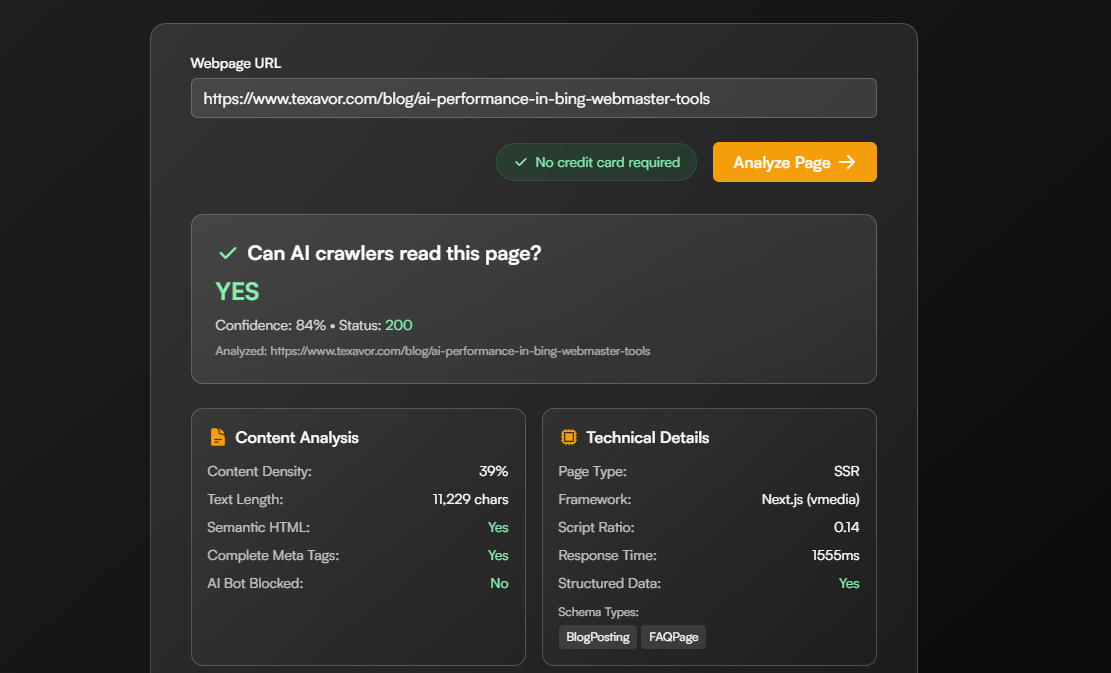Select the document icon in Content Analysis panel
The width and height of the screenshot is (1111, 673).
(x=217, y=436)
